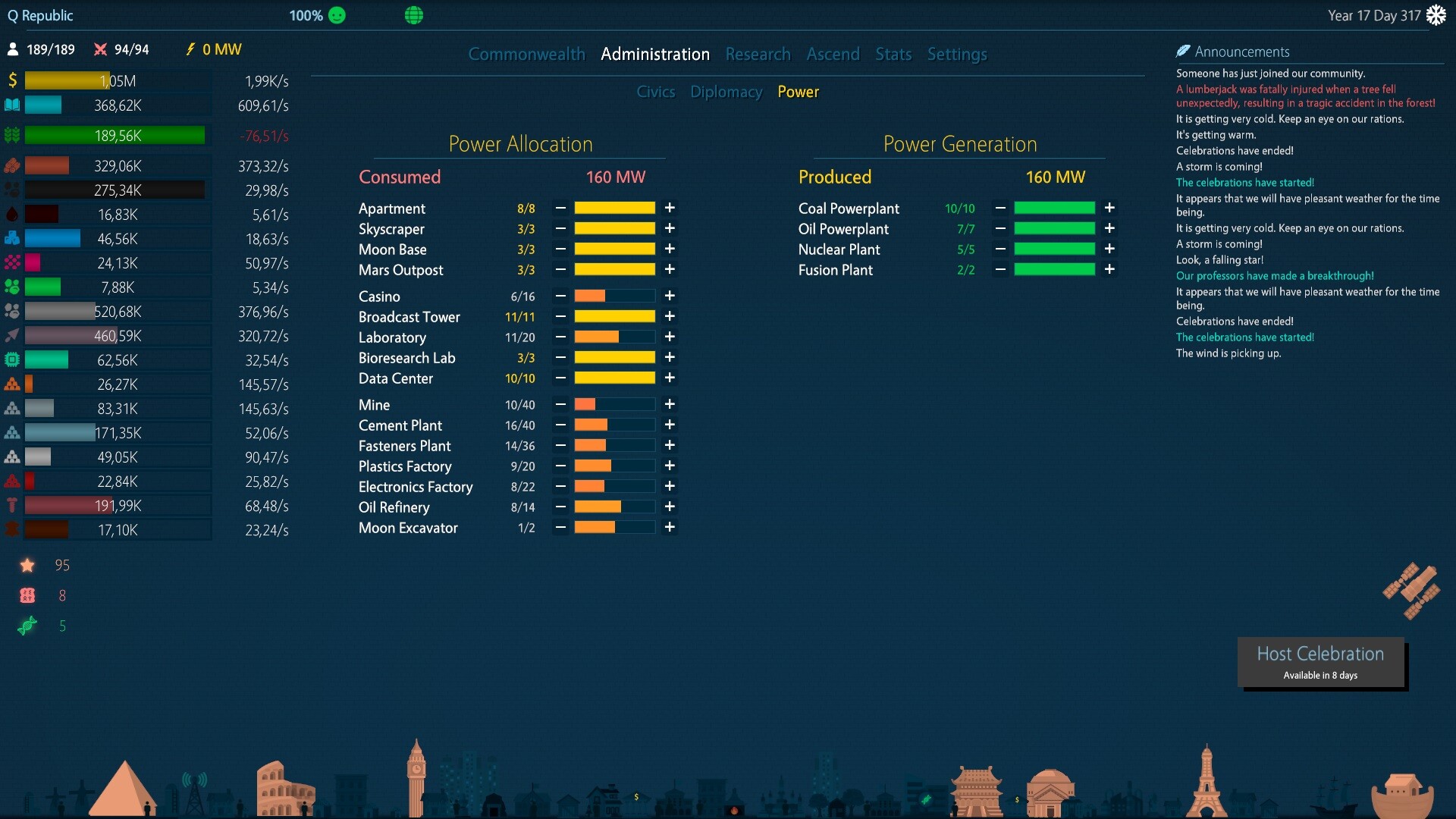Decrease Casino power allocation with its minus stepper

(560, 296)
